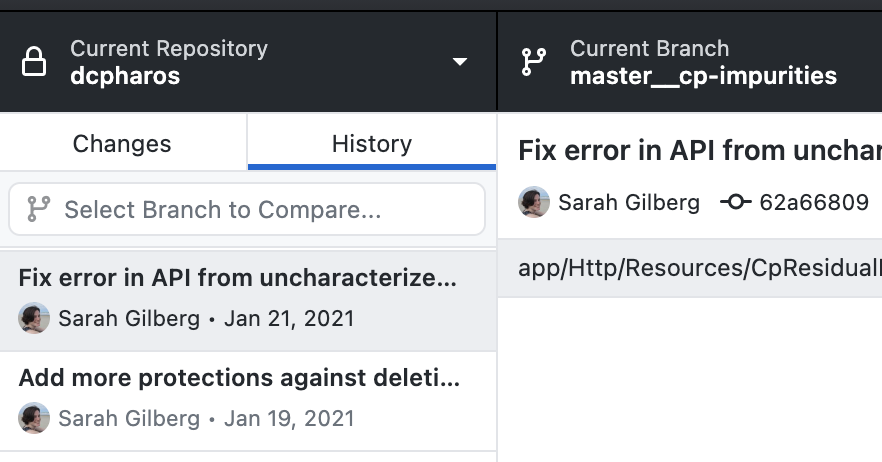The image size is (882, 462).
Task: Click the Current Branch git icon
Action: [533, 62]
